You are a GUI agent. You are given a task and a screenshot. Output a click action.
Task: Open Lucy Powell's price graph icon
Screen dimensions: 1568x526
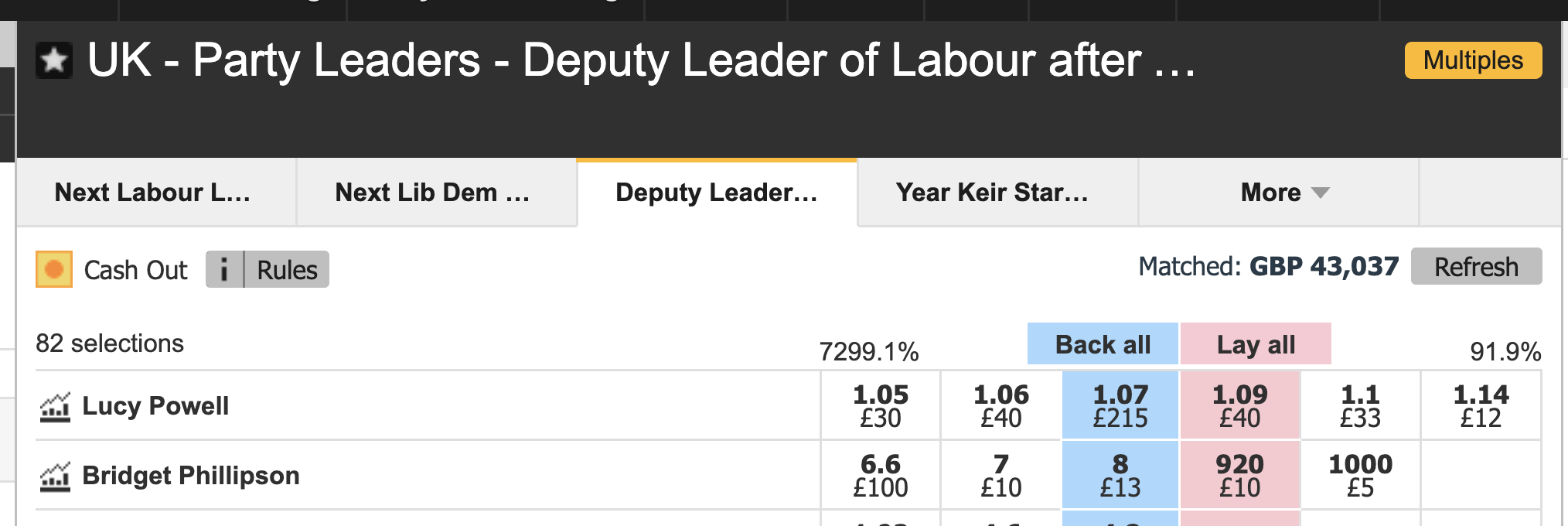pyautogui.click(x=55, y=406)
